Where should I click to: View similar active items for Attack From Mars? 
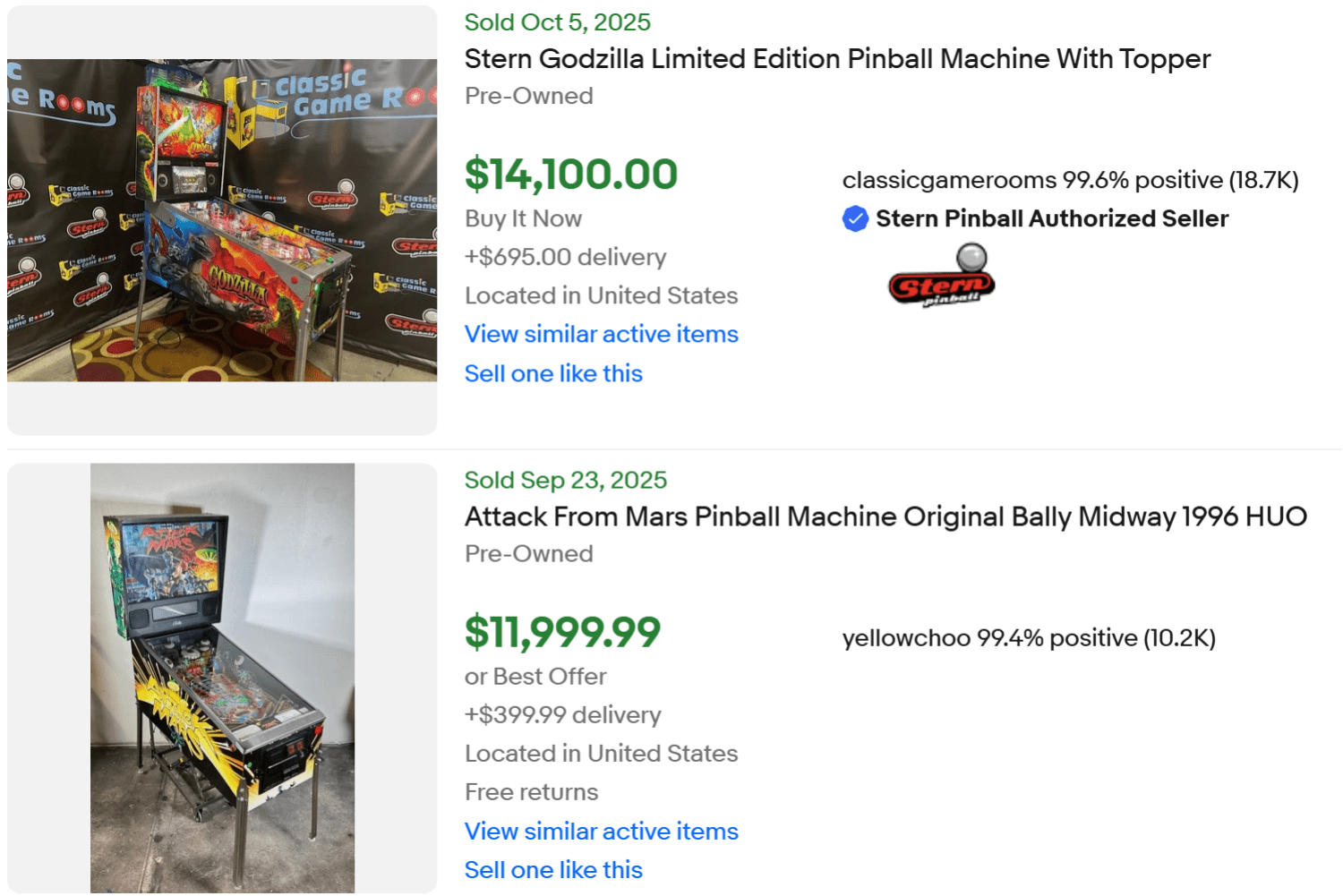[x=601, y=832]
